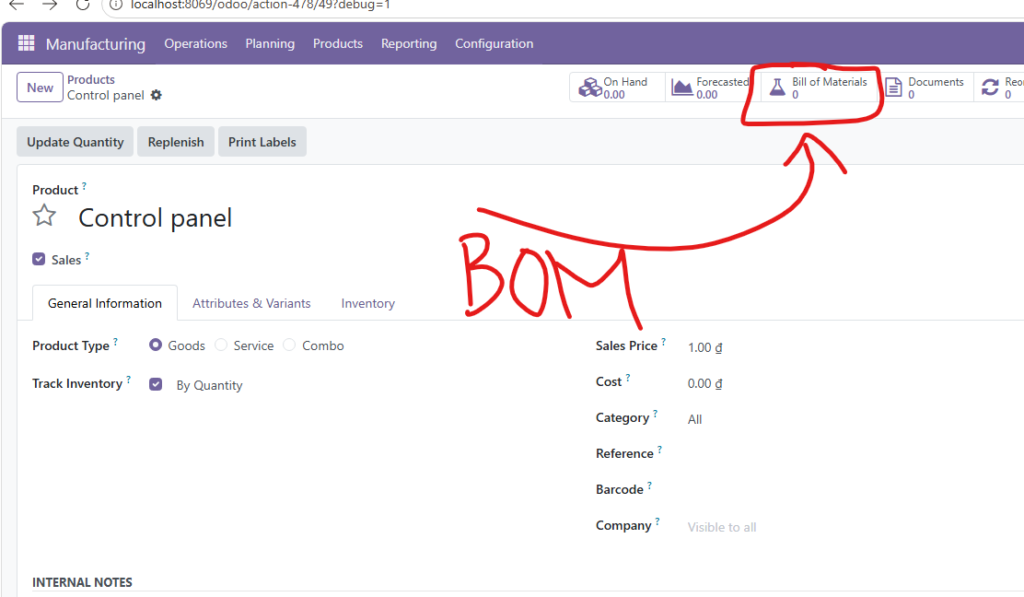Click the gear icon beside Control panel

click(x=156, y=96)
